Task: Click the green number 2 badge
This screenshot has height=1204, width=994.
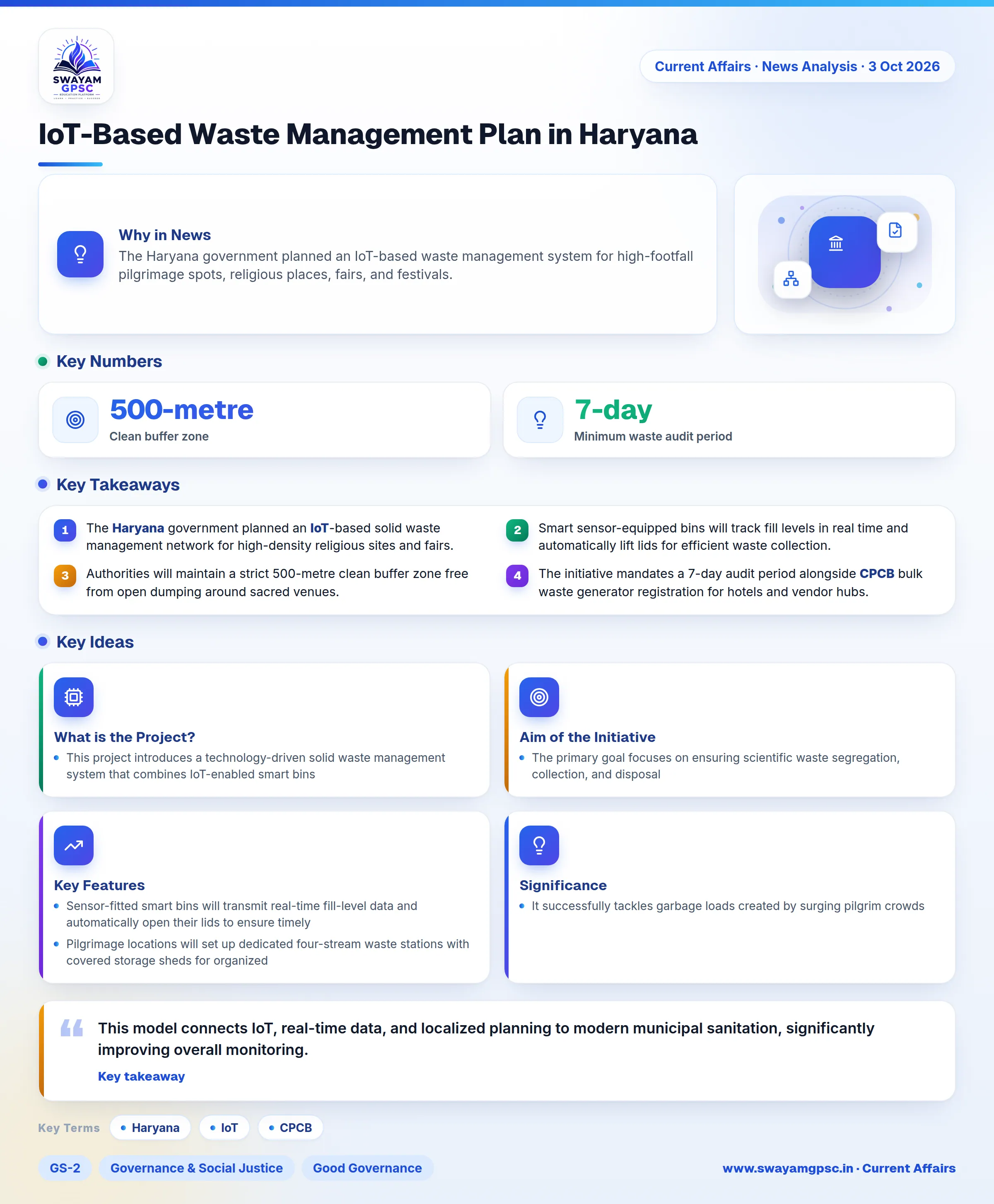Action: [x=517, y=530]
